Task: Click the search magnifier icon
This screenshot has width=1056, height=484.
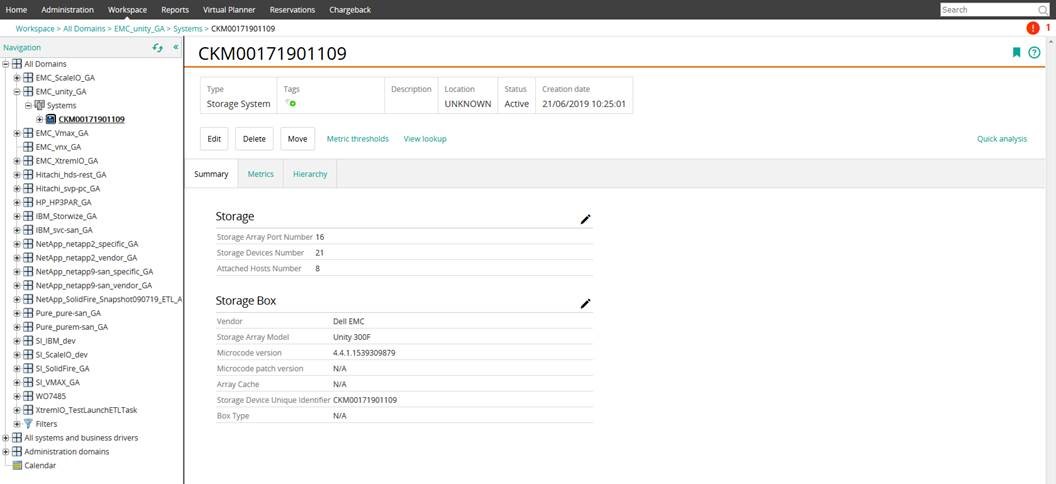Action: [1043, 9]
